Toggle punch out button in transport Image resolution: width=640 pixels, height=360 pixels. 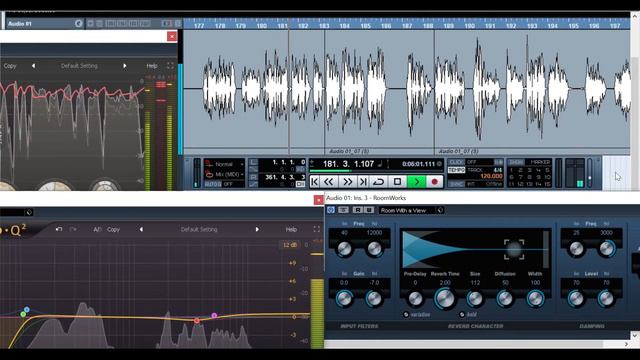[253, 184]
